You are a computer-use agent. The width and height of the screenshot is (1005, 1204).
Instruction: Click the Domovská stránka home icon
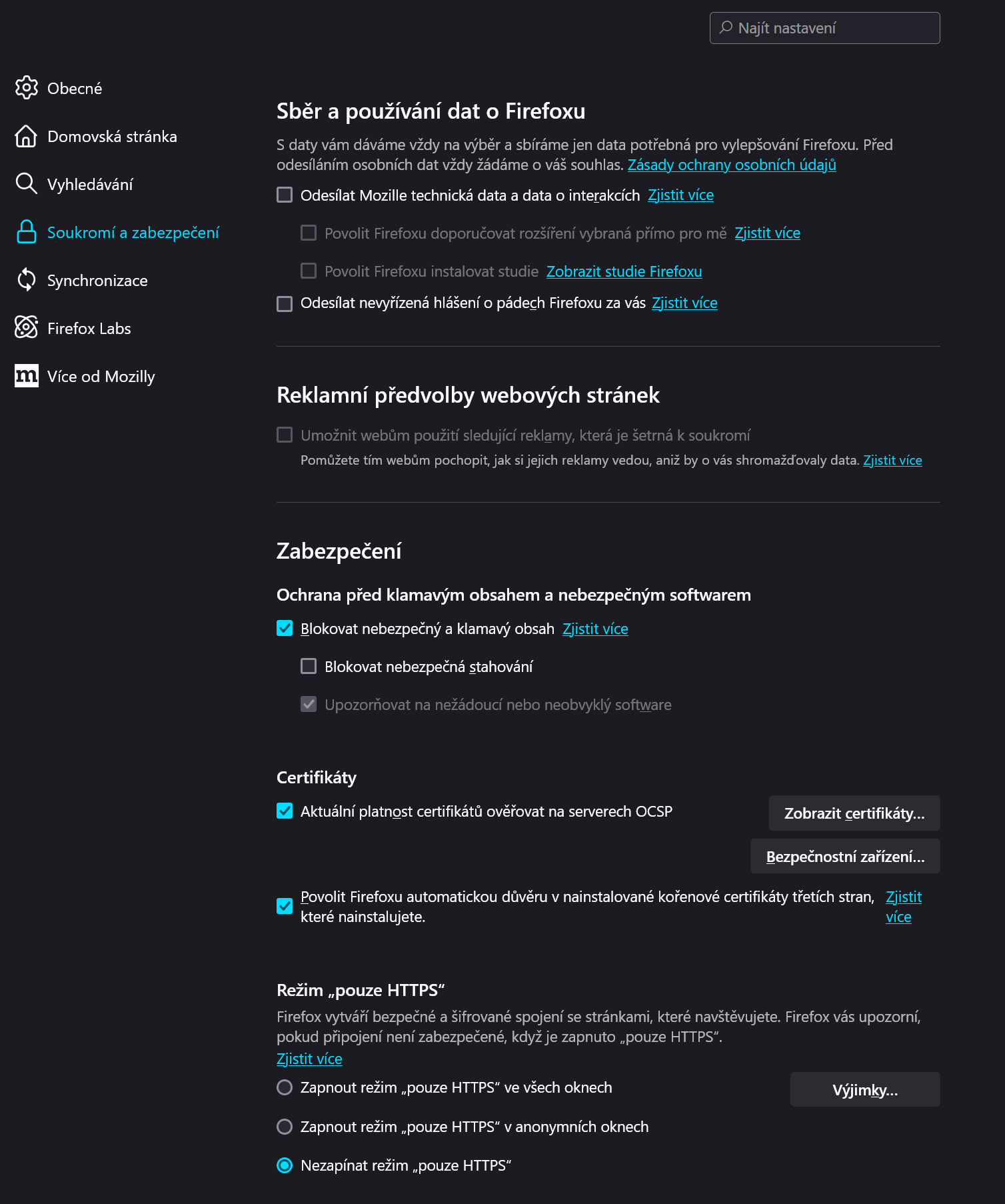(x=27, y=136)
